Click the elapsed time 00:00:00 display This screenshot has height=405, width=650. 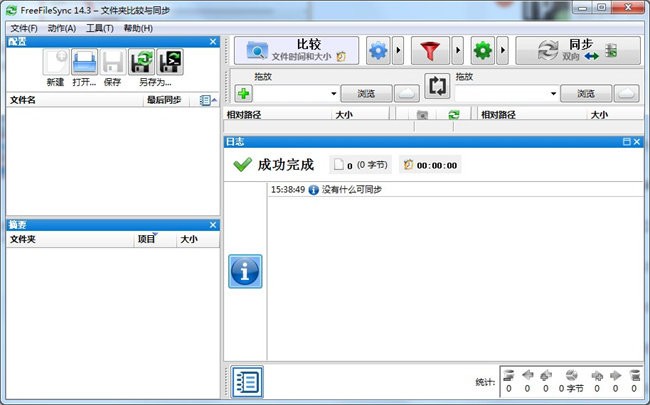point(430,165)
